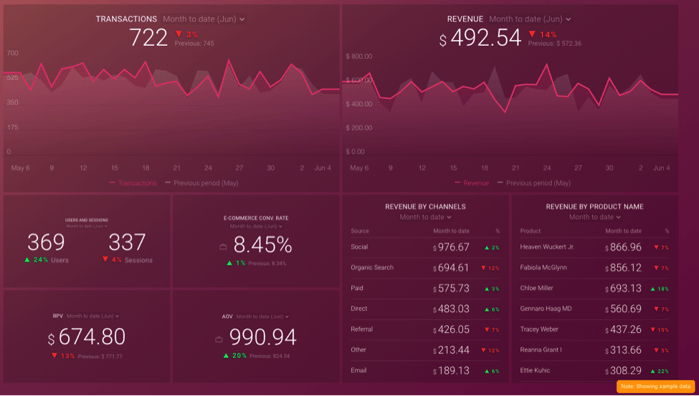Select the Social channel row
Image resolution: width=699 pixels, height=396 pixels.
click(x=425, y=247)
